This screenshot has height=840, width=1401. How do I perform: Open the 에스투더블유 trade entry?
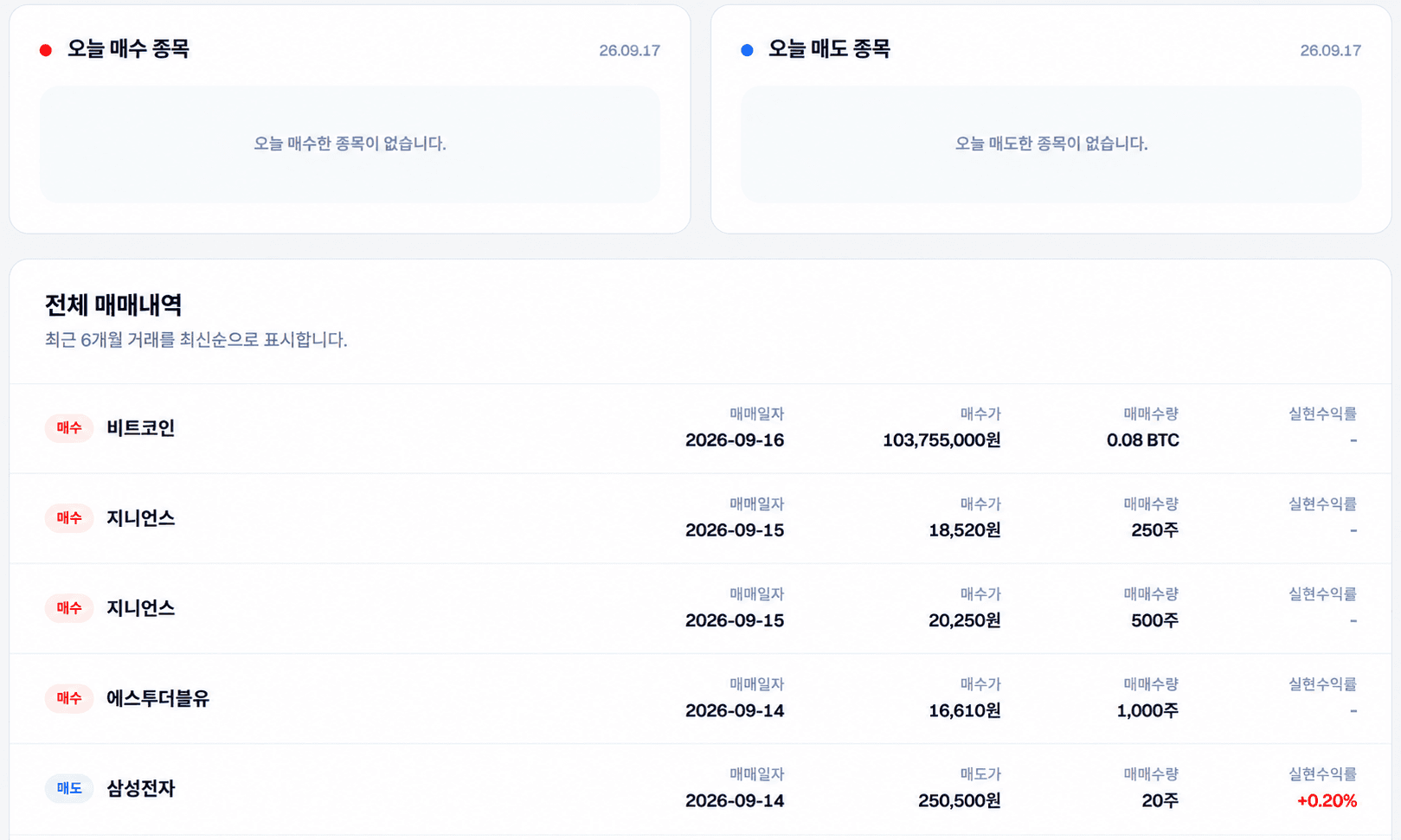[x=700, y=698]
